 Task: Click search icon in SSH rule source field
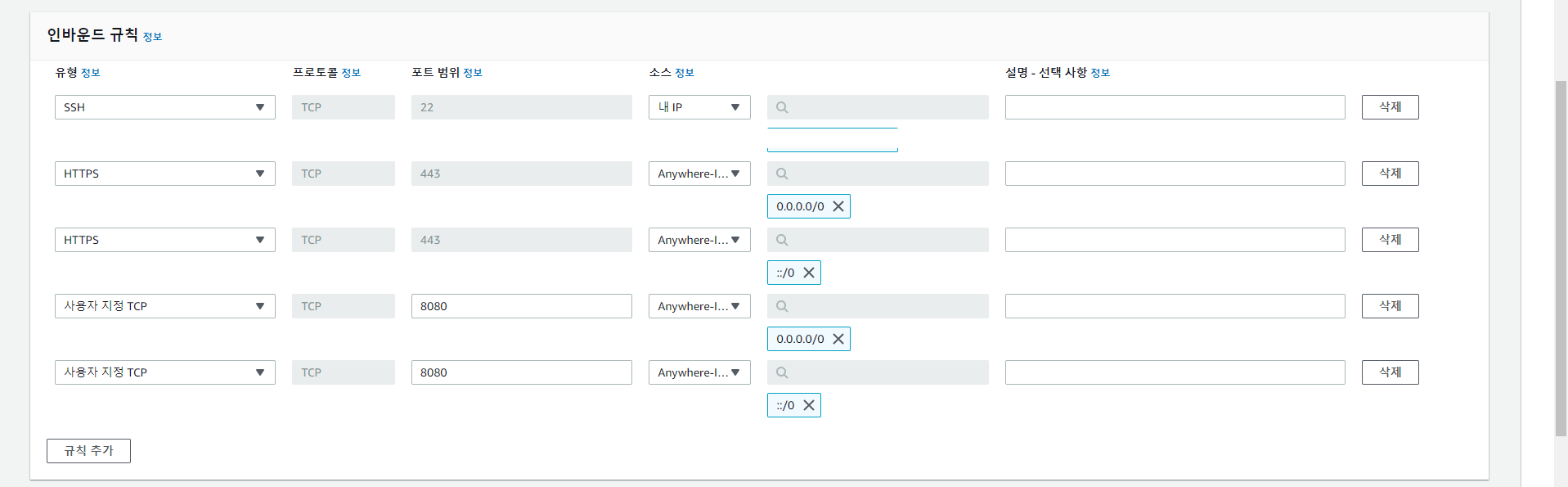tap(782, 107)
